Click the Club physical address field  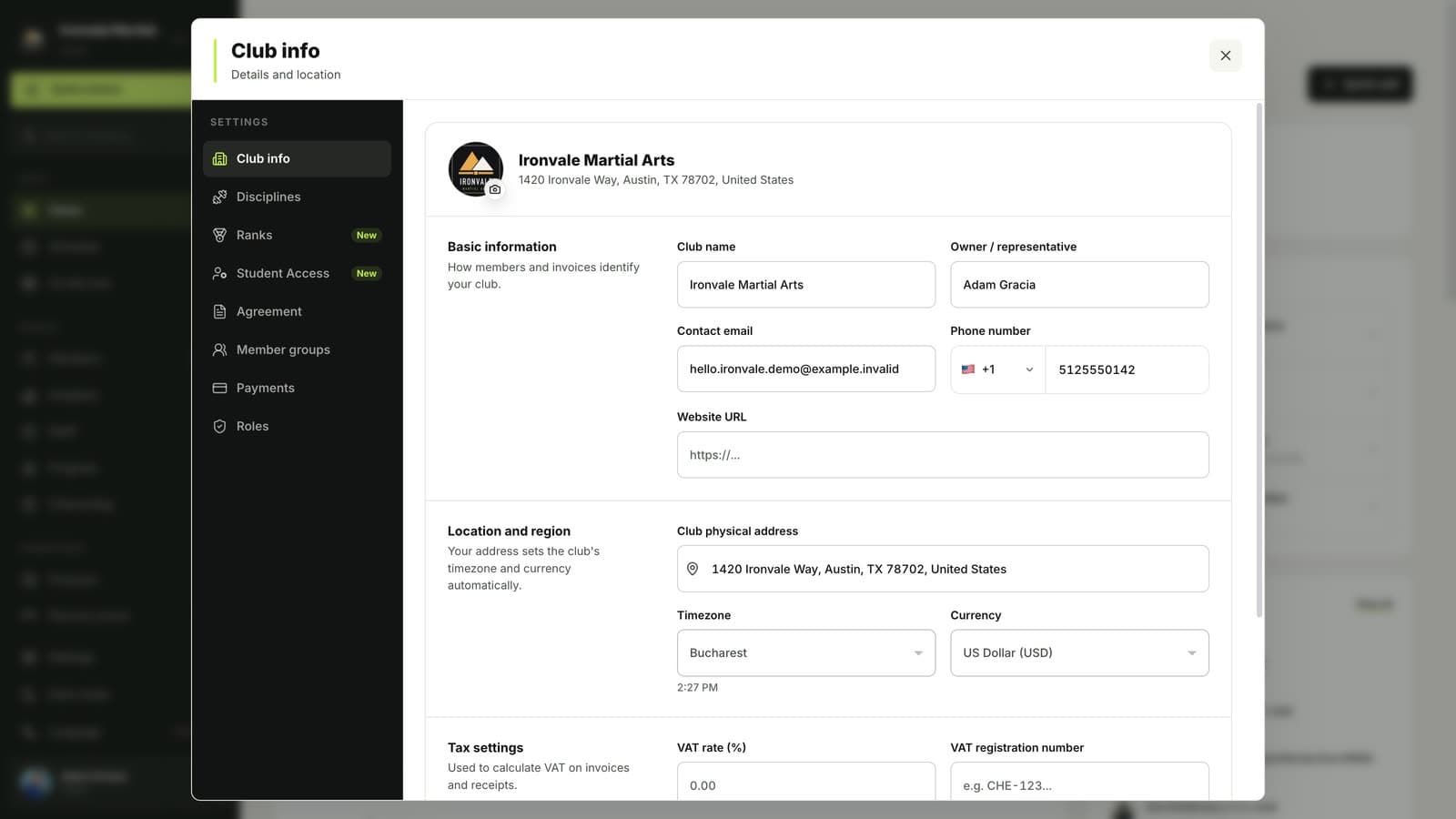tap(943, 569)
